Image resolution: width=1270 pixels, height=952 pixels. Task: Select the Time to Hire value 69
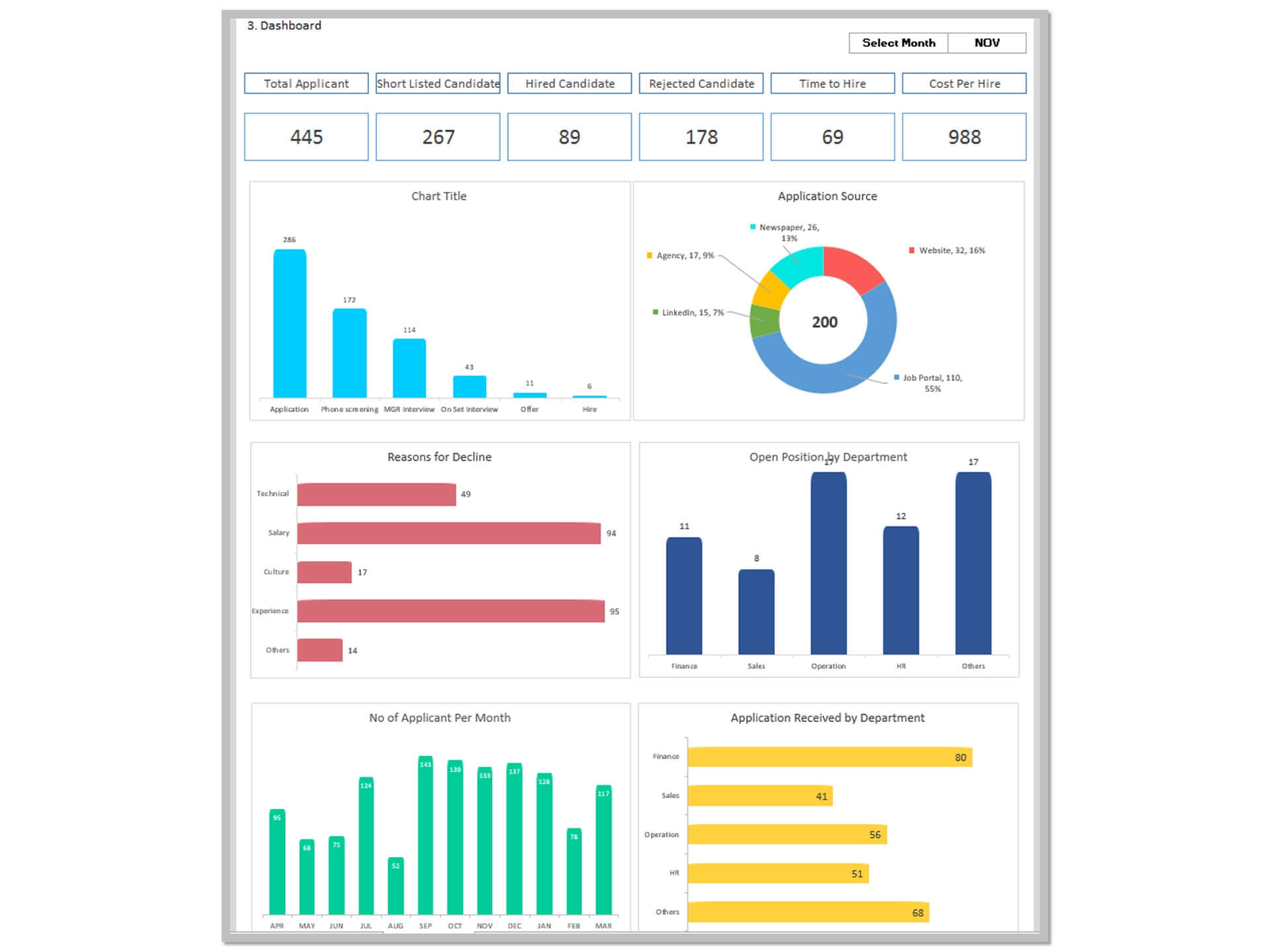[833, 136]
